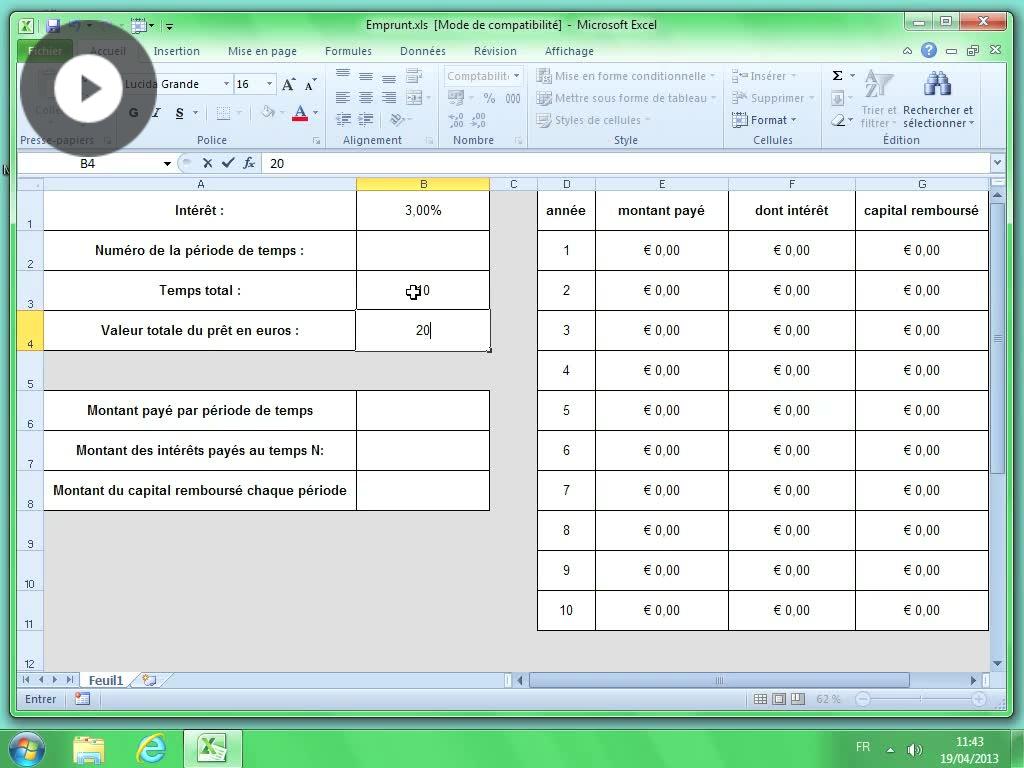
Task: Toggle bold formatting in the Police group
Action: [x=134, y=111]
